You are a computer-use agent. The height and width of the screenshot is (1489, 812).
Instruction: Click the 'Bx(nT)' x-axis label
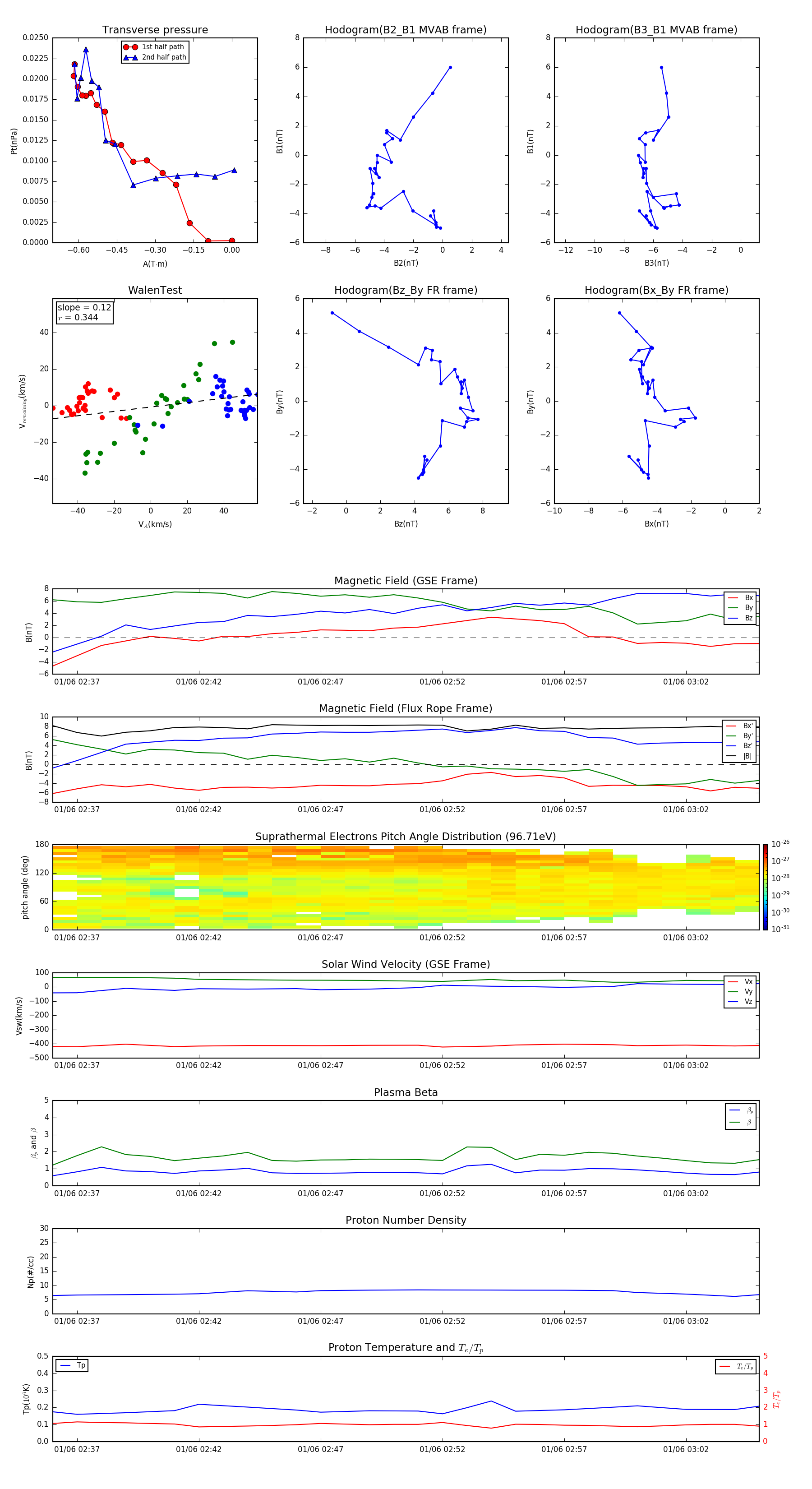656,524
